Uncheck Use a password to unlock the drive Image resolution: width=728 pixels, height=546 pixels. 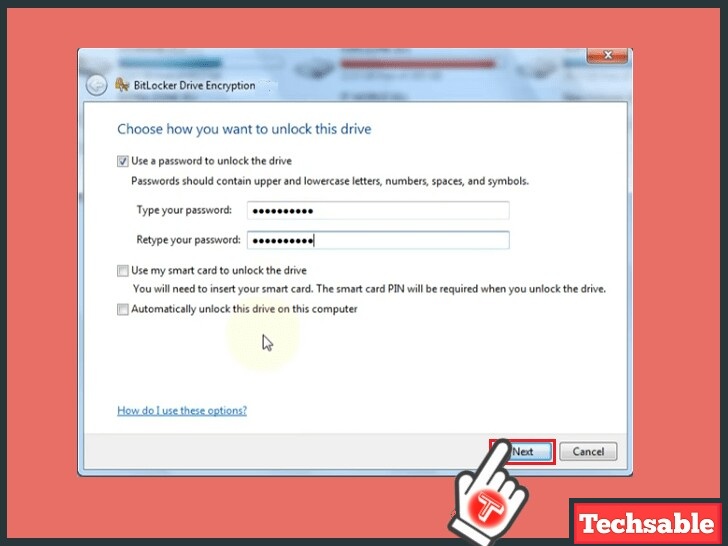123,161
